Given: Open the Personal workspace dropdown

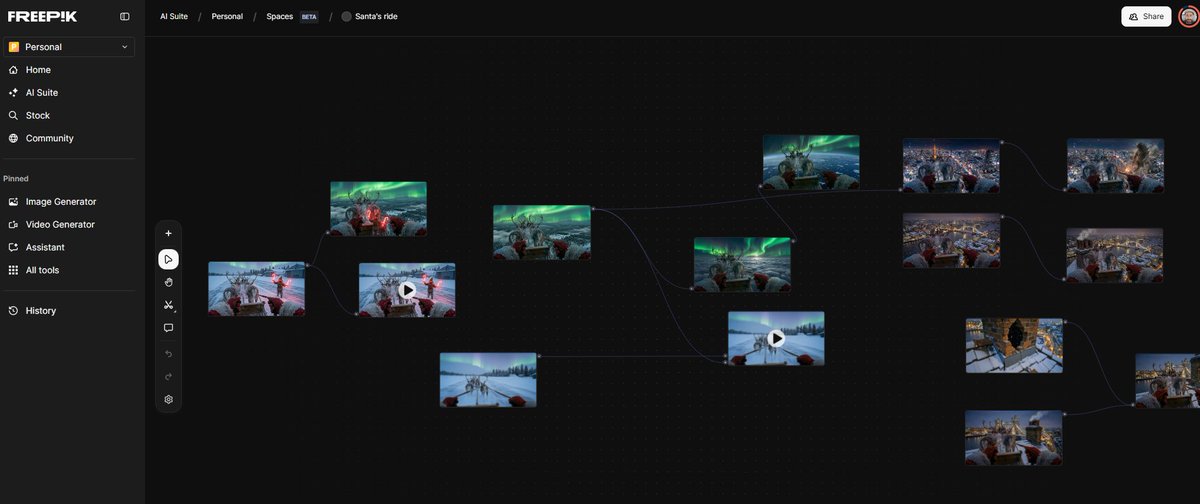Looking at the screenshot, I should click(69, 47).
